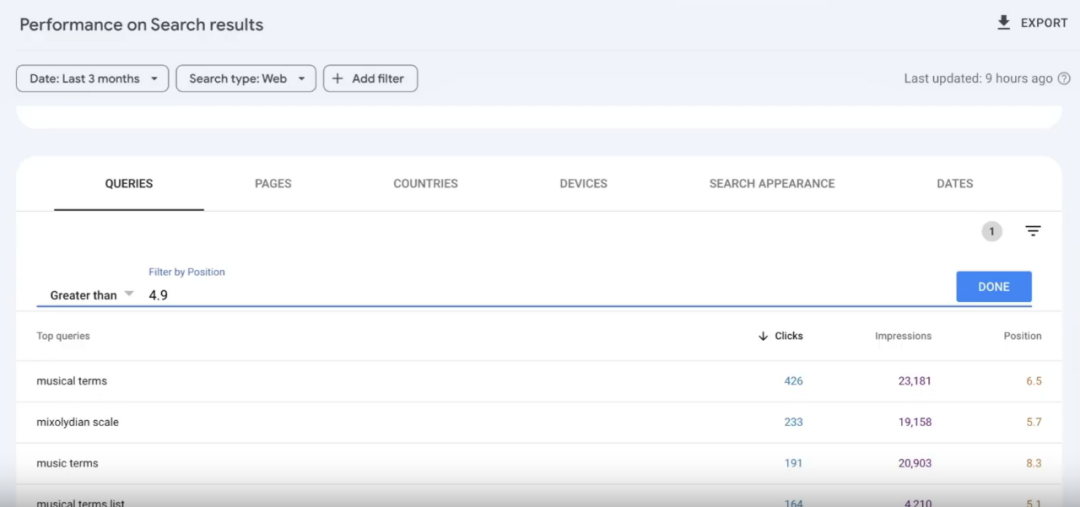Sort by the Position column header
Image resolution: width=1080 pixels, height=507 pixels.
point(1022,337)
